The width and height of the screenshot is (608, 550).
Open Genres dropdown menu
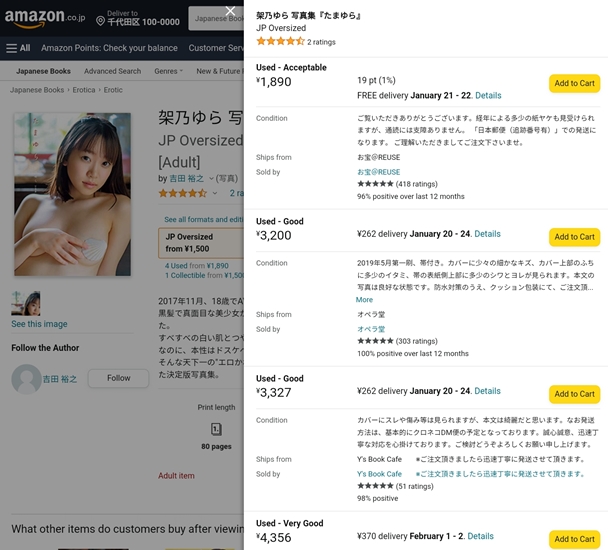tap(168, 71)
